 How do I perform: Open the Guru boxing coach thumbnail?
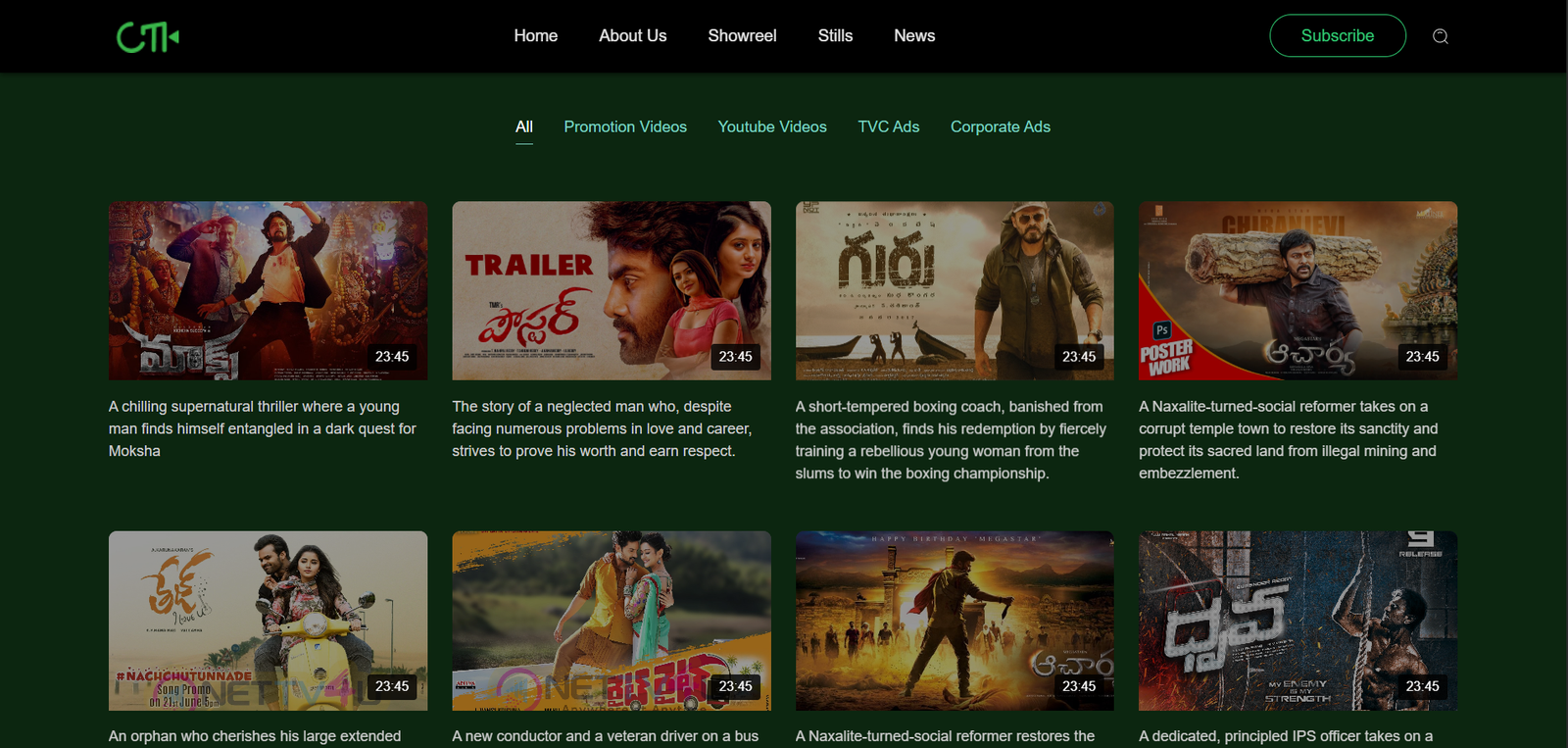point(955,290)
